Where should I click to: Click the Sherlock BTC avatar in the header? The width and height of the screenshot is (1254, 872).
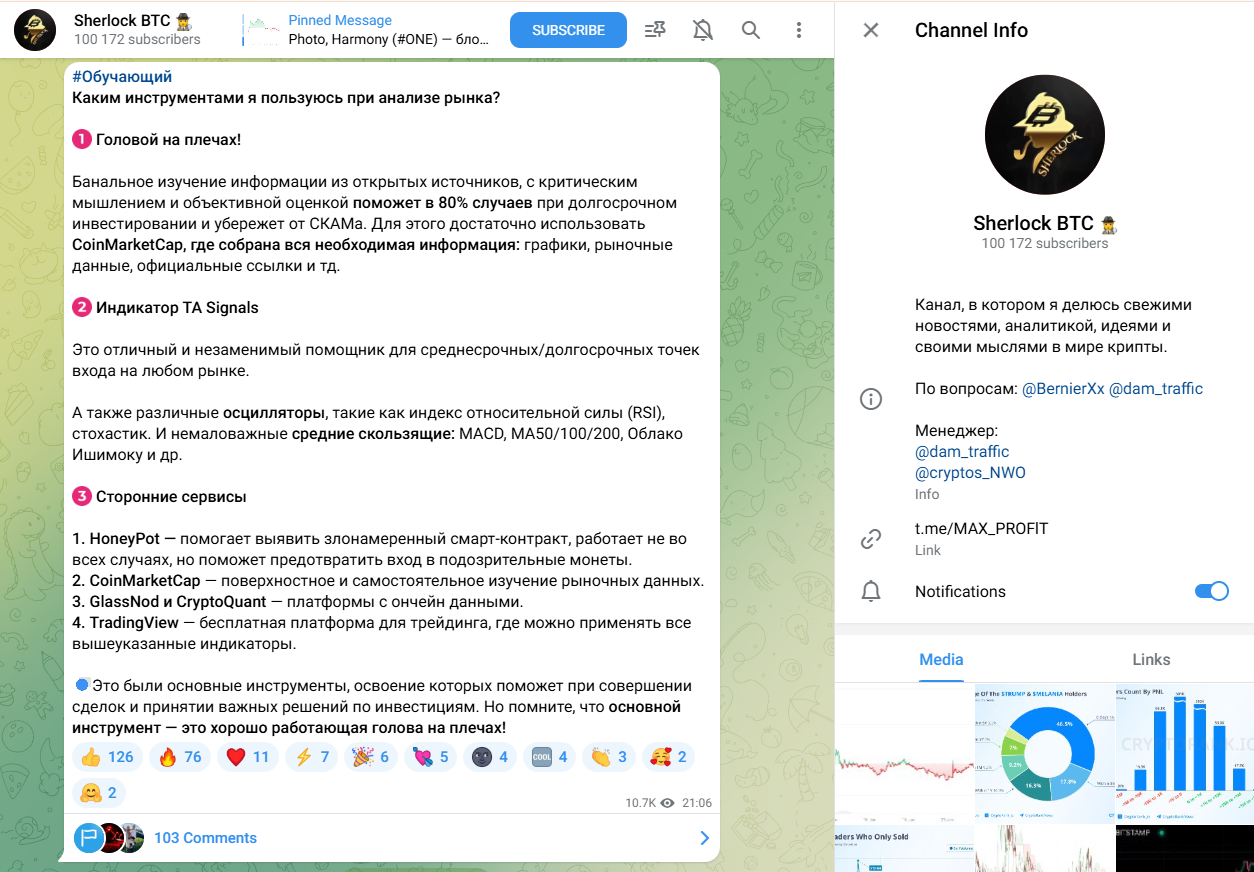coord(34,30)
